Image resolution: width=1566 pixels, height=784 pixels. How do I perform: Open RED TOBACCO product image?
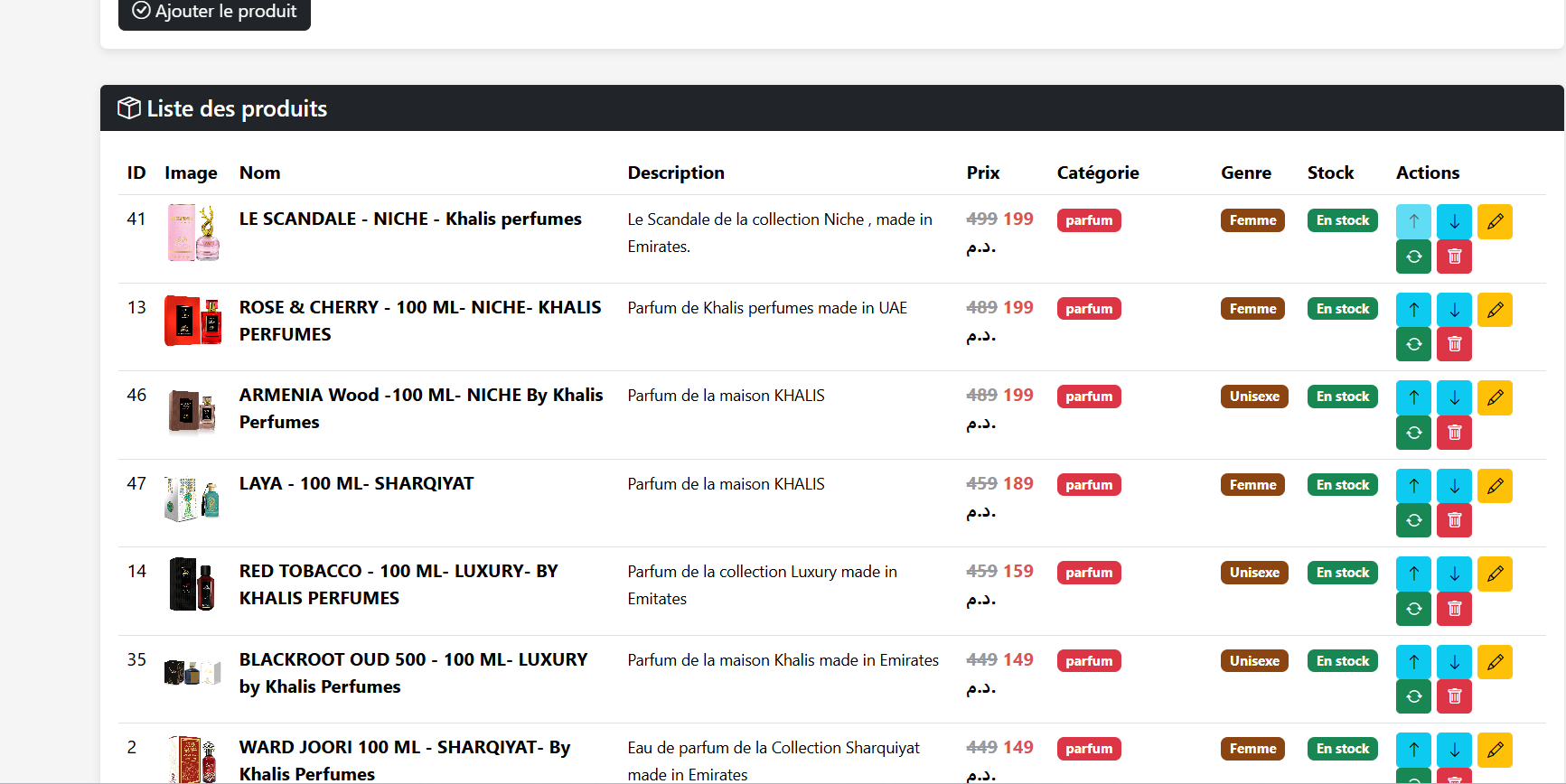click(192, 585)
